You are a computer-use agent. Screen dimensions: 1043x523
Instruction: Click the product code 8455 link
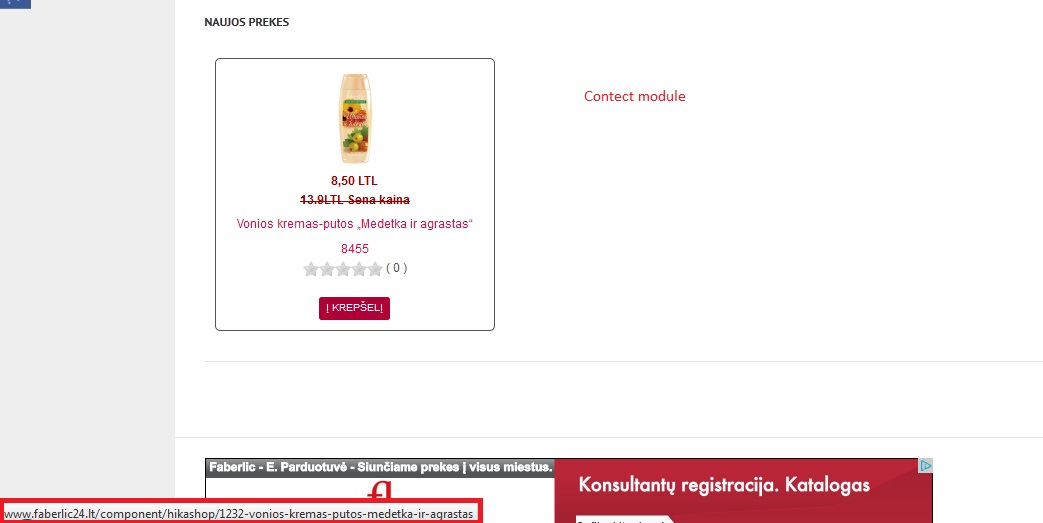tap(355, 249)
